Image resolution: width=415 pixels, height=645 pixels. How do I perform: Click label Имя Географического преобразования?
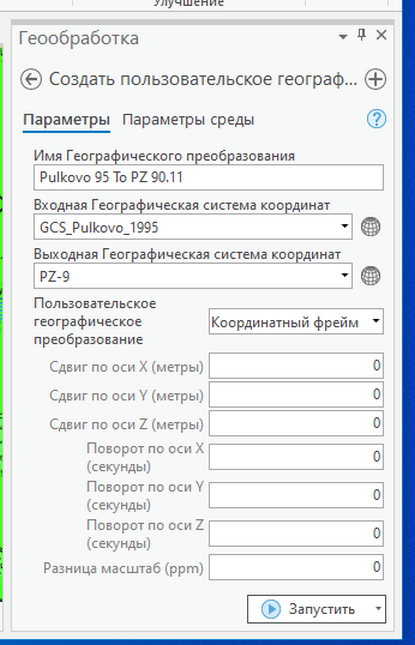tap(164, 156)
